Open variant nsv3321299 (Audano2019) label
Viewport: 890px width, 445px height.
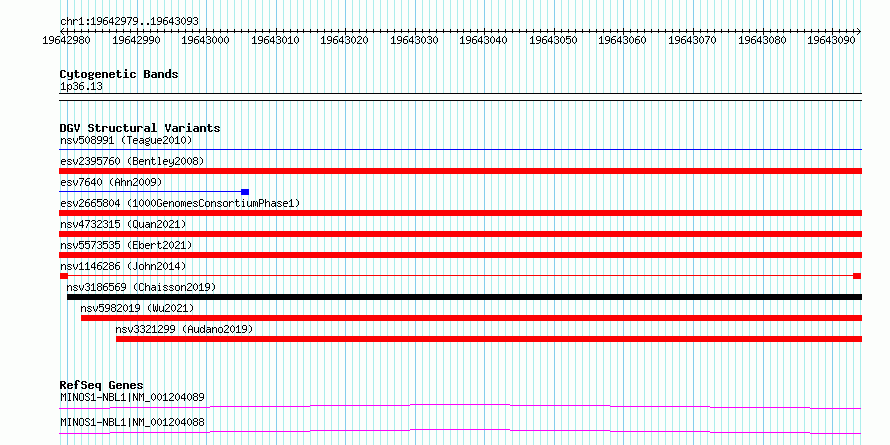tap(184, 329)
